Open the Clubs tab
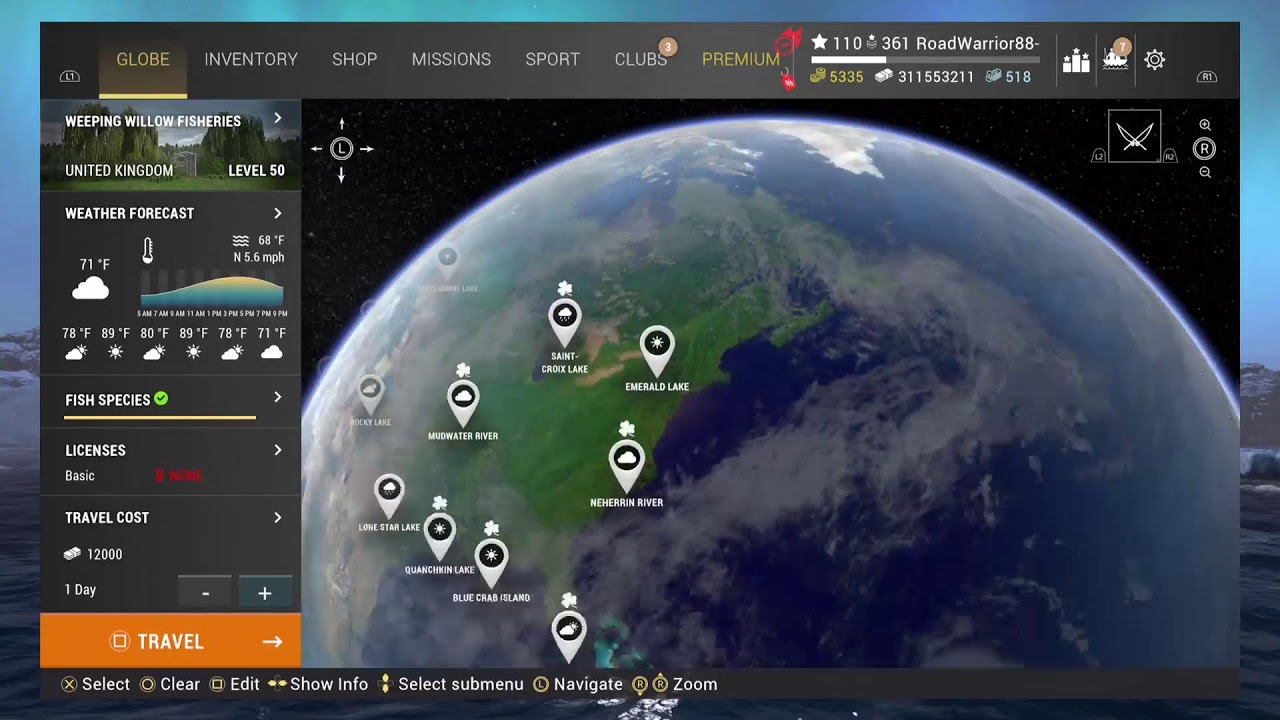The image size is (1280, 720). pos(641,60)
